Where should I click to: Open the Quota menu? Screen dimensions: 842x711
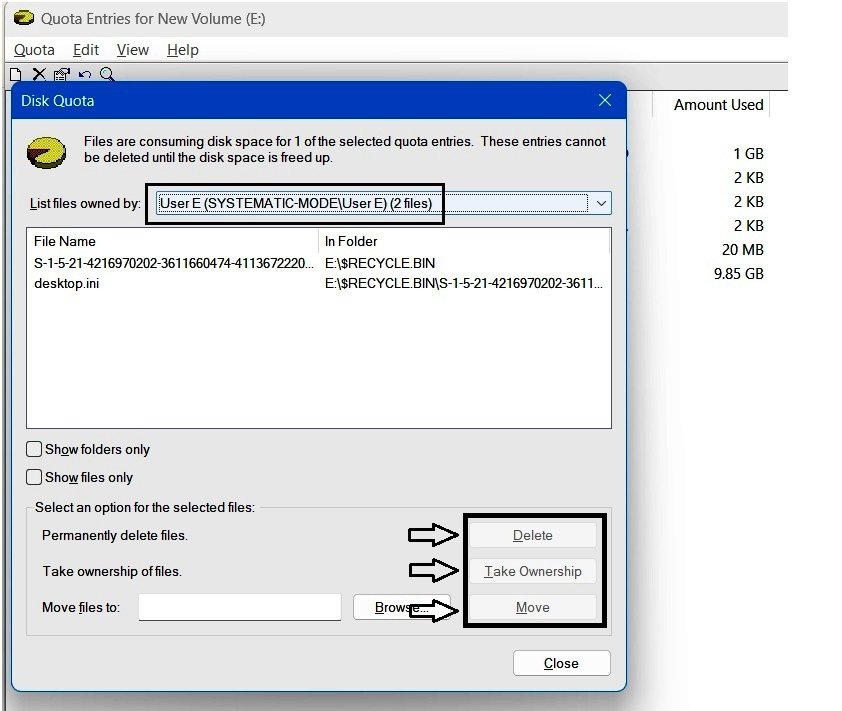pyautogui.click(x=34, y=50)
